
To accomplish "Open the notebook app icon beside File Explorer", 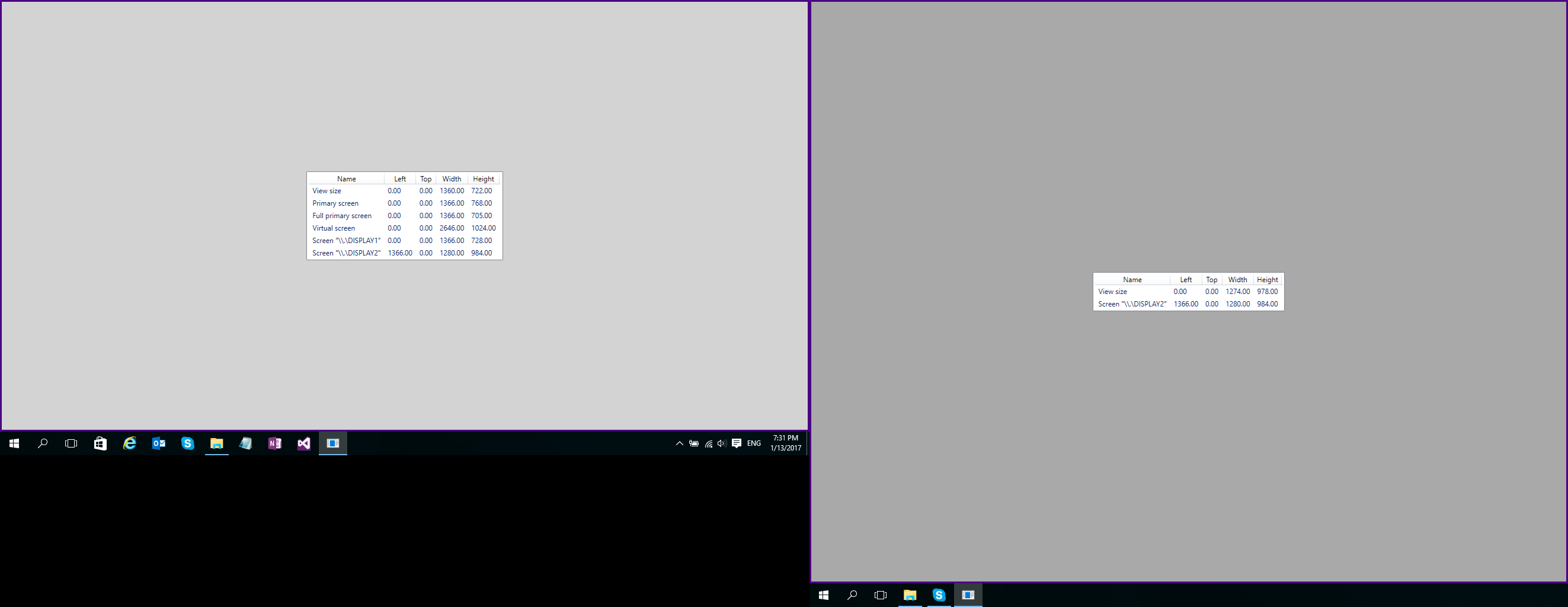I will [246, 443].
